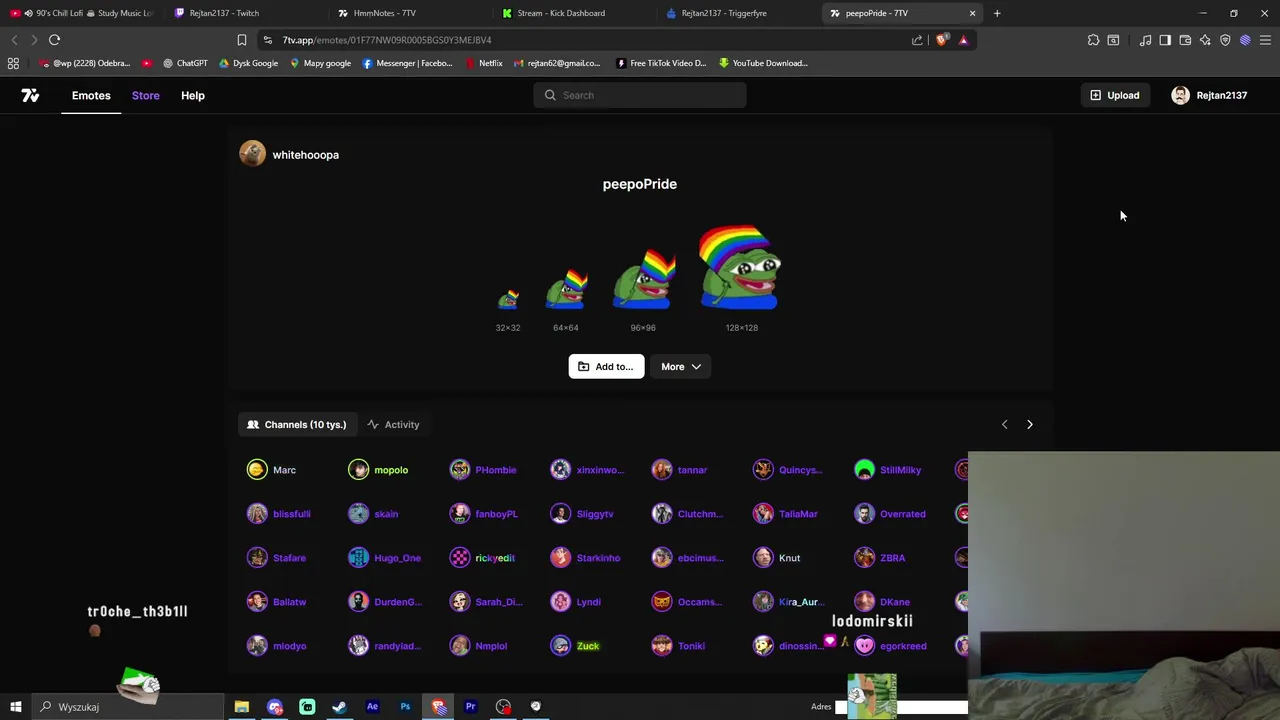The width and height of the screenshot is (1280, 720).
Task: Open channel Overrated
Action: click(890, 514)
